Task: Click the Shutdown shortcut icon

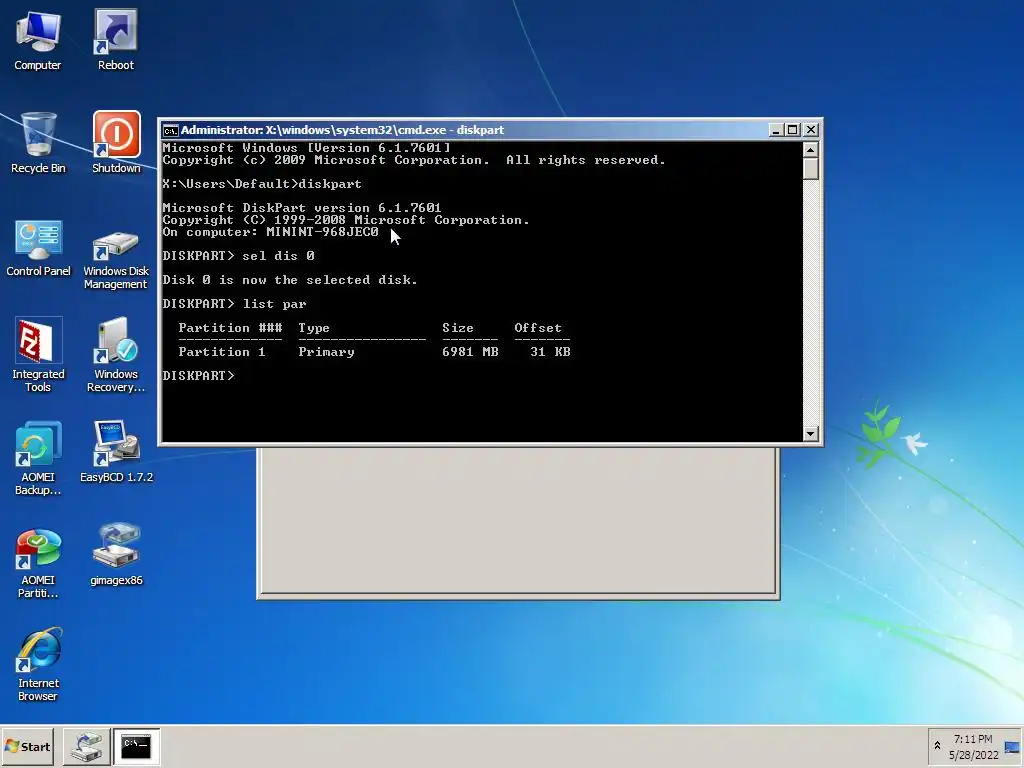Action: (x=116, y=143)
